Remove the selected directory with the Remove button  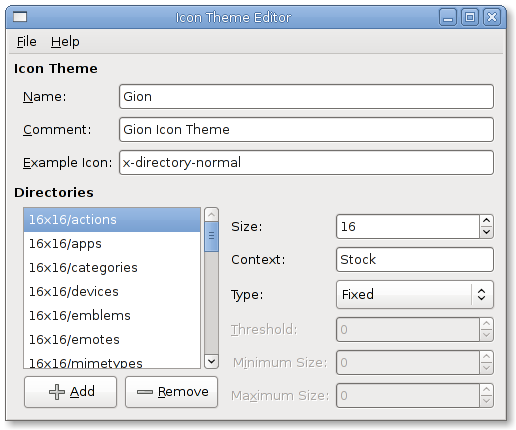point(171,392)
